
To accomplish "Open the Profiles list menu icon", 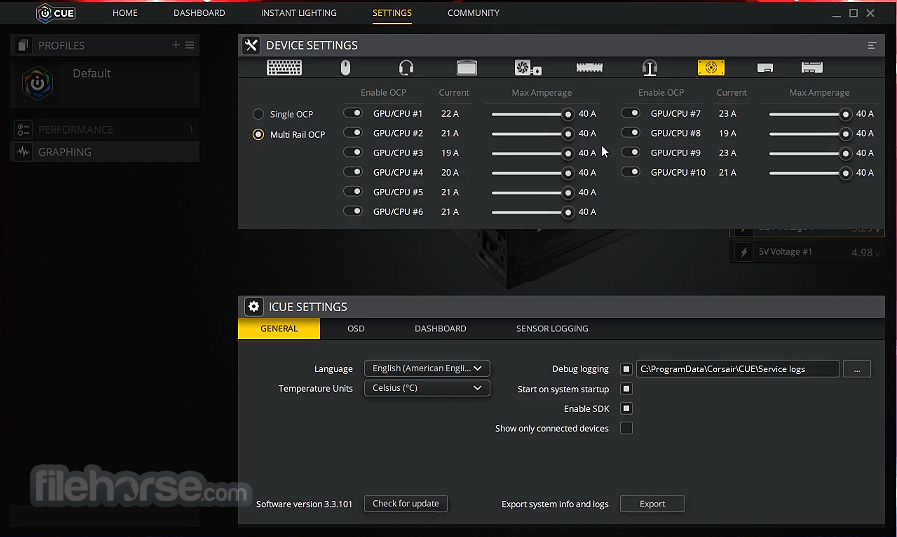I will coord(190,45).
